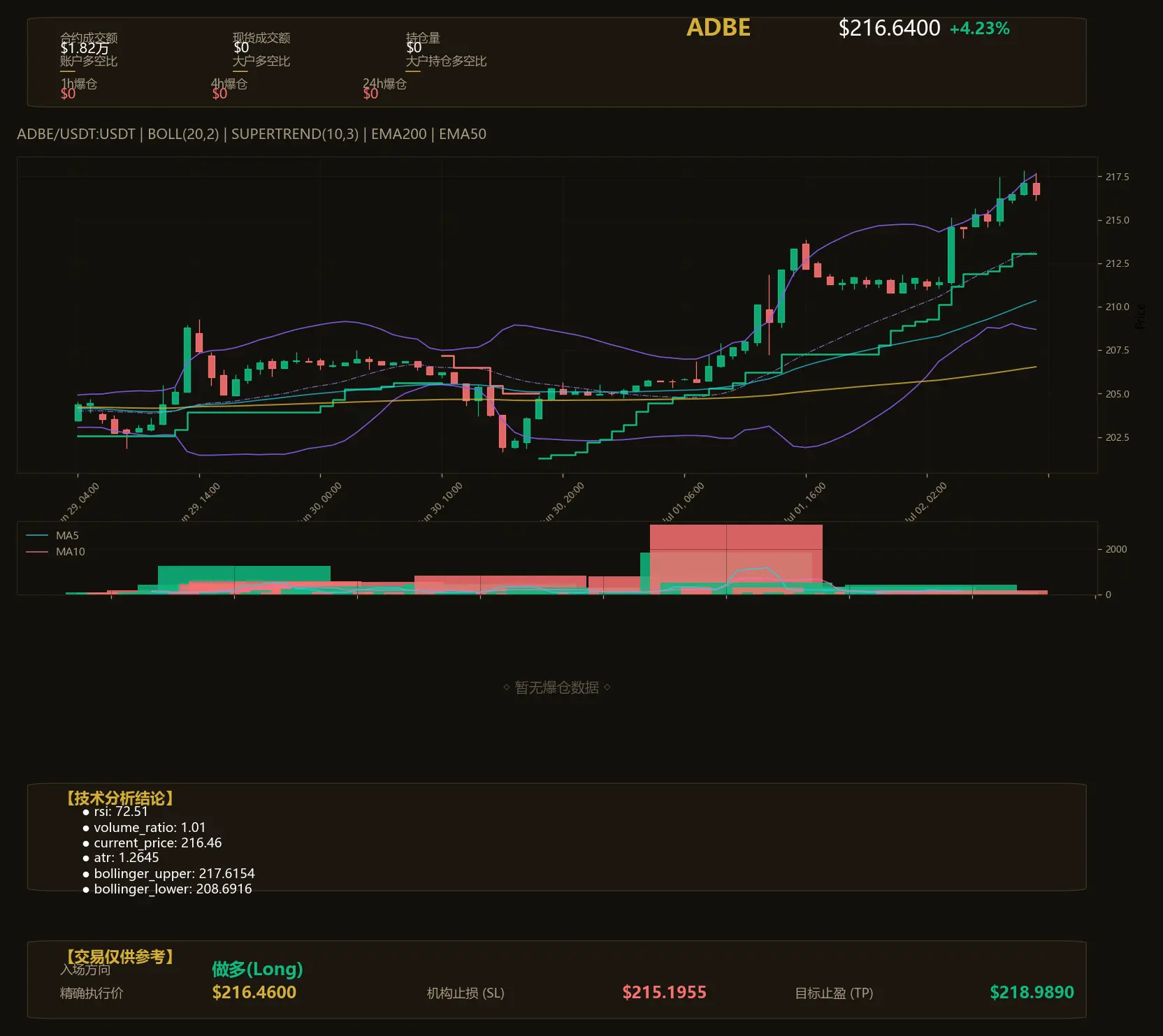This screenshot has width=1163, height=1036.
Task: Click the 4h爆仓 label
Action: (229, 84)
